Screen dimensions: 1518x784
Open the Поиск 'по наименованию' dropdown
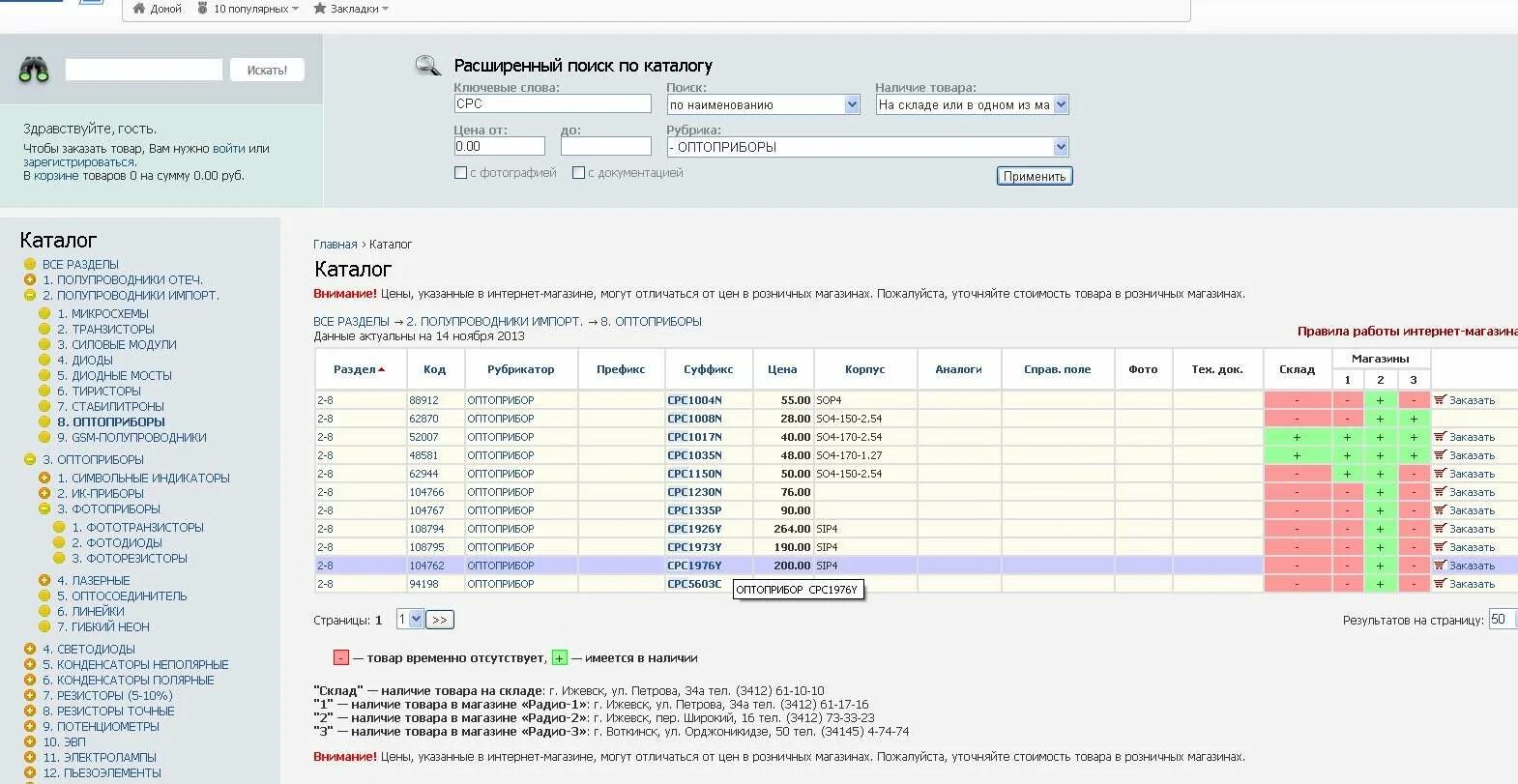pyautogui.click(x=763, y=104)
